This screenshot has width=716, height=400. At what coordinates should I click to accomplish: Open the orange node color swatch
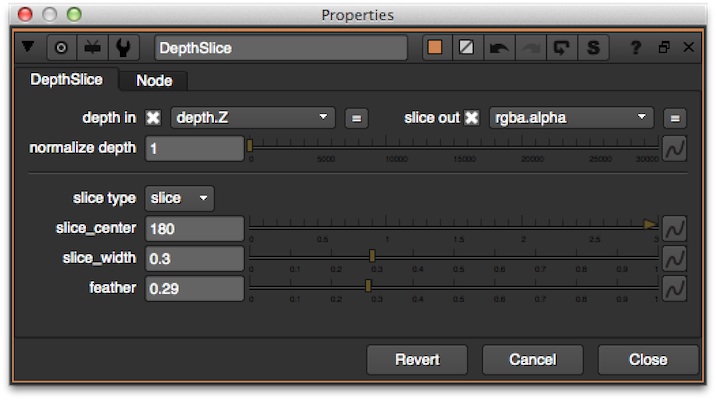click(435, 48)
